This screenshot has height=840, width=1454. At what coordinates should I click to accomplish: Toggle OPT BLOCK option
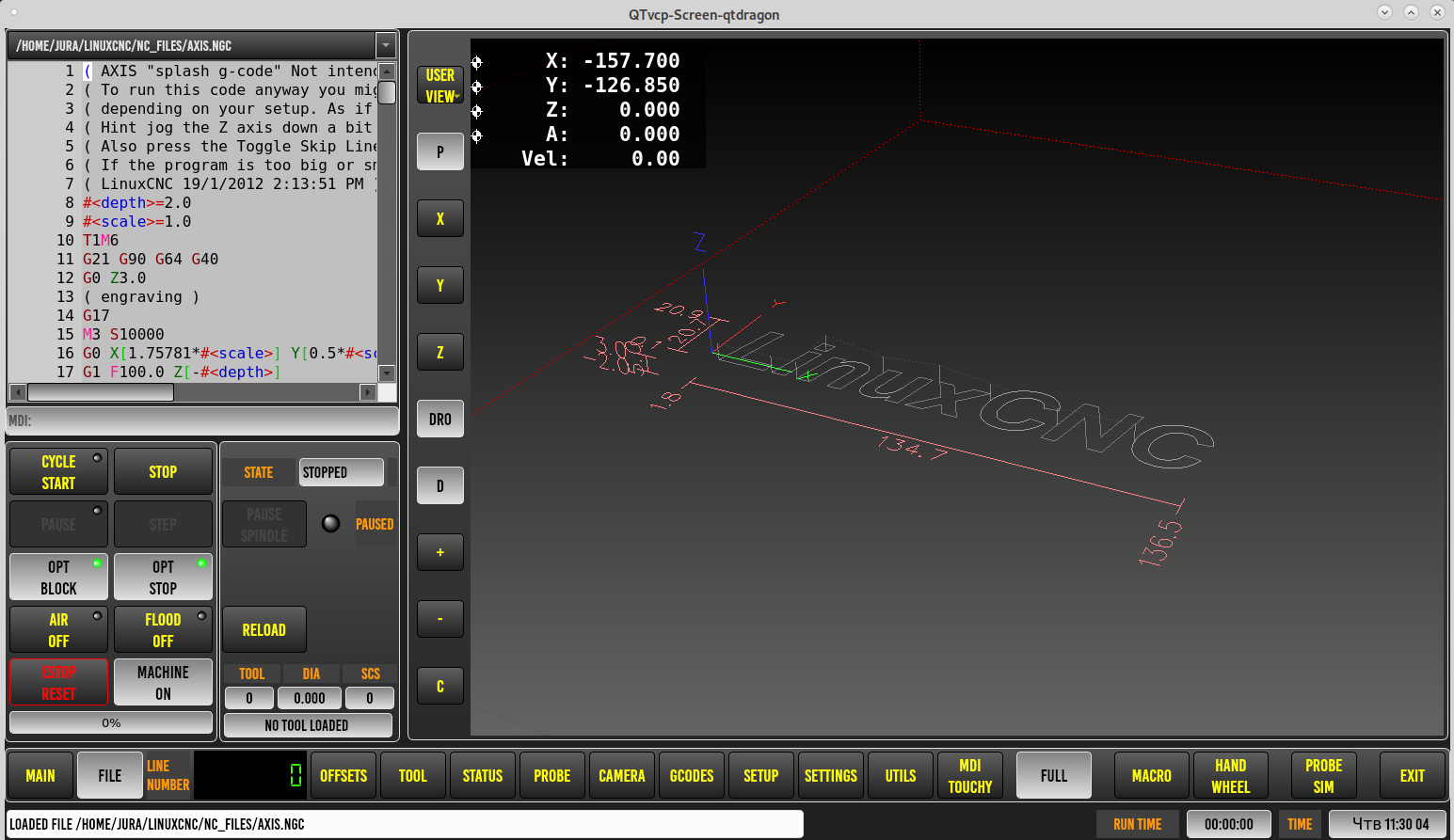coord(58,578)
